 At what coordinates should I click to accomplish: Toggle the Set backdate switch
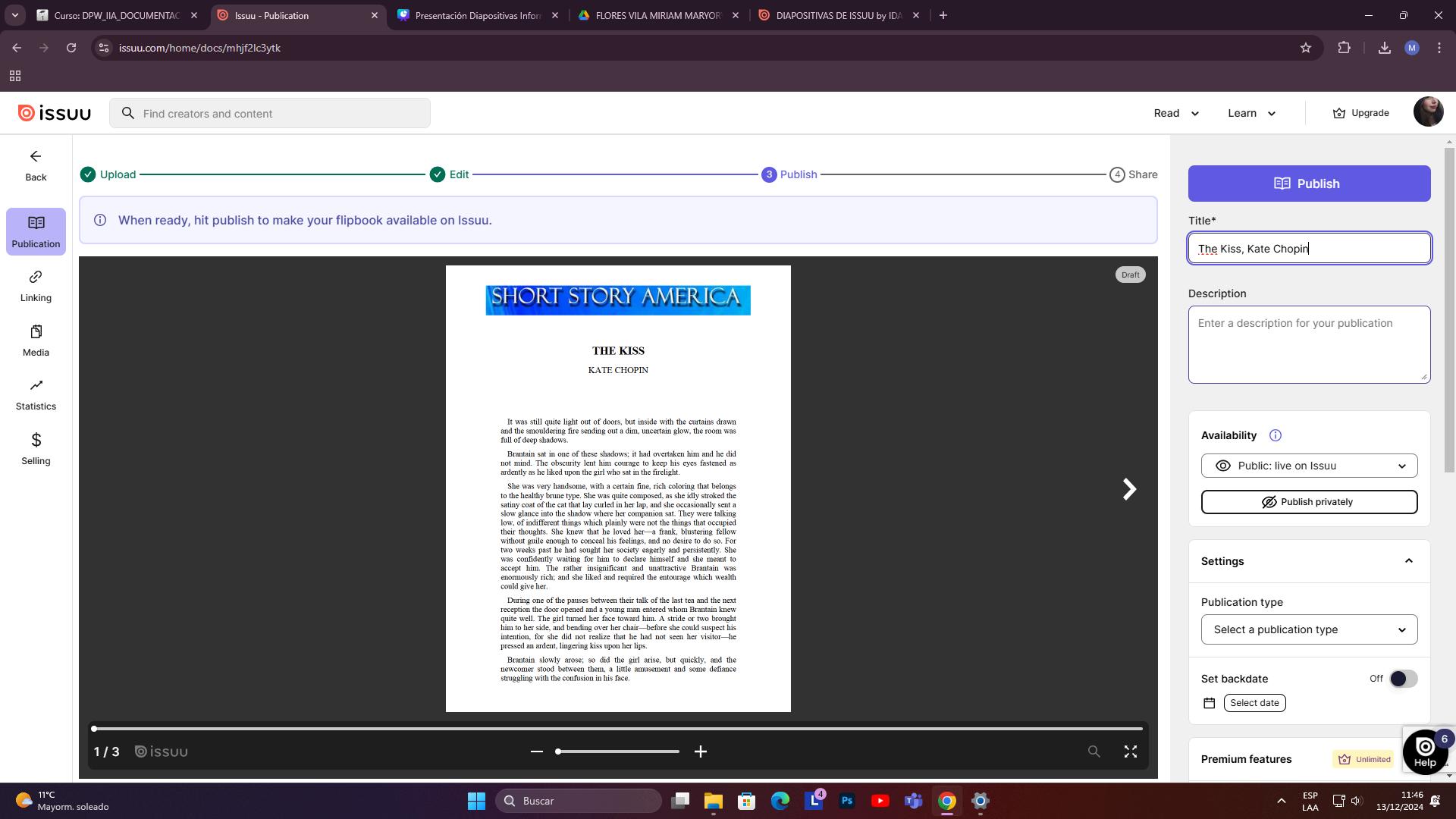pos(1403,679)
